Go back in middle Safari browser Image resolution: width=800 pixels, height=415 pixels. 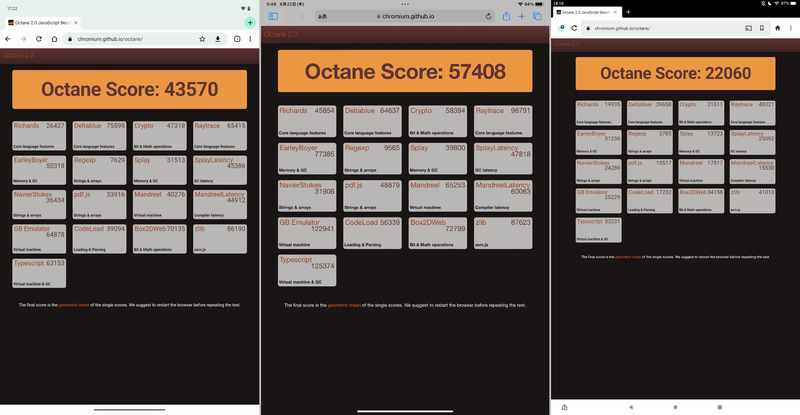288,16
